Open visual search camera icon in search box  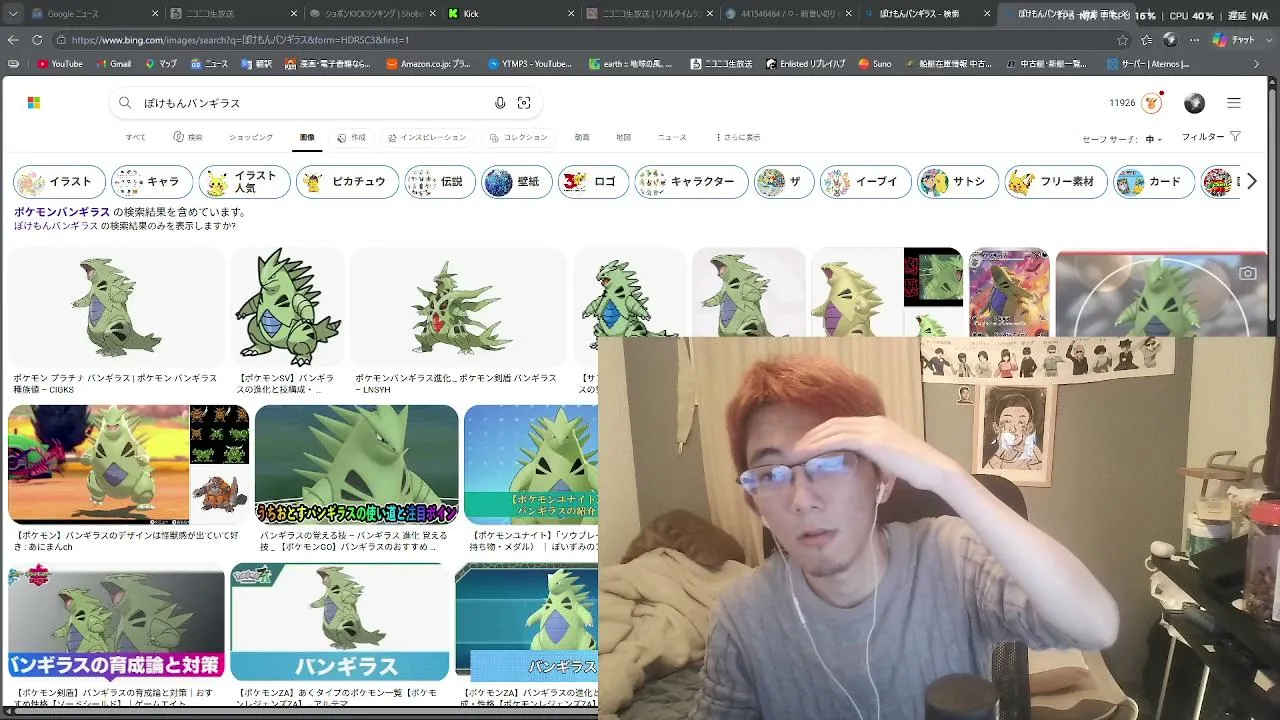click(x=524, y=103)
